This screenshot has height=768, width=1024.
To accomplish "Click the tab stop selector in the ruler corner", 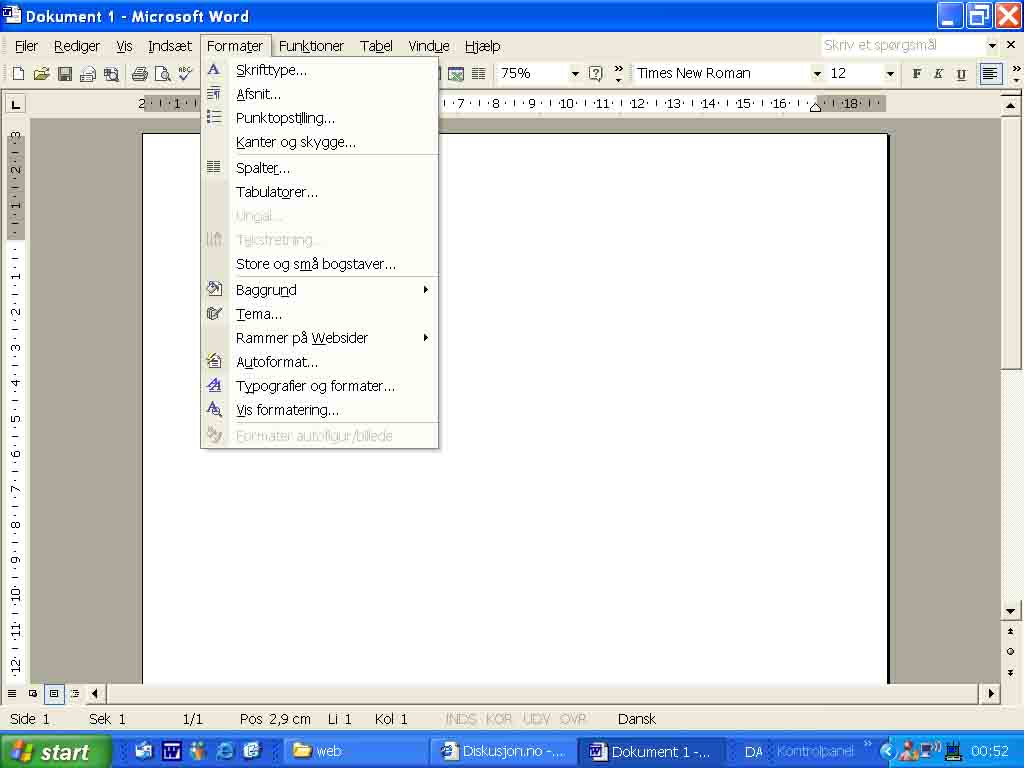I will click(x=16, y=104).
